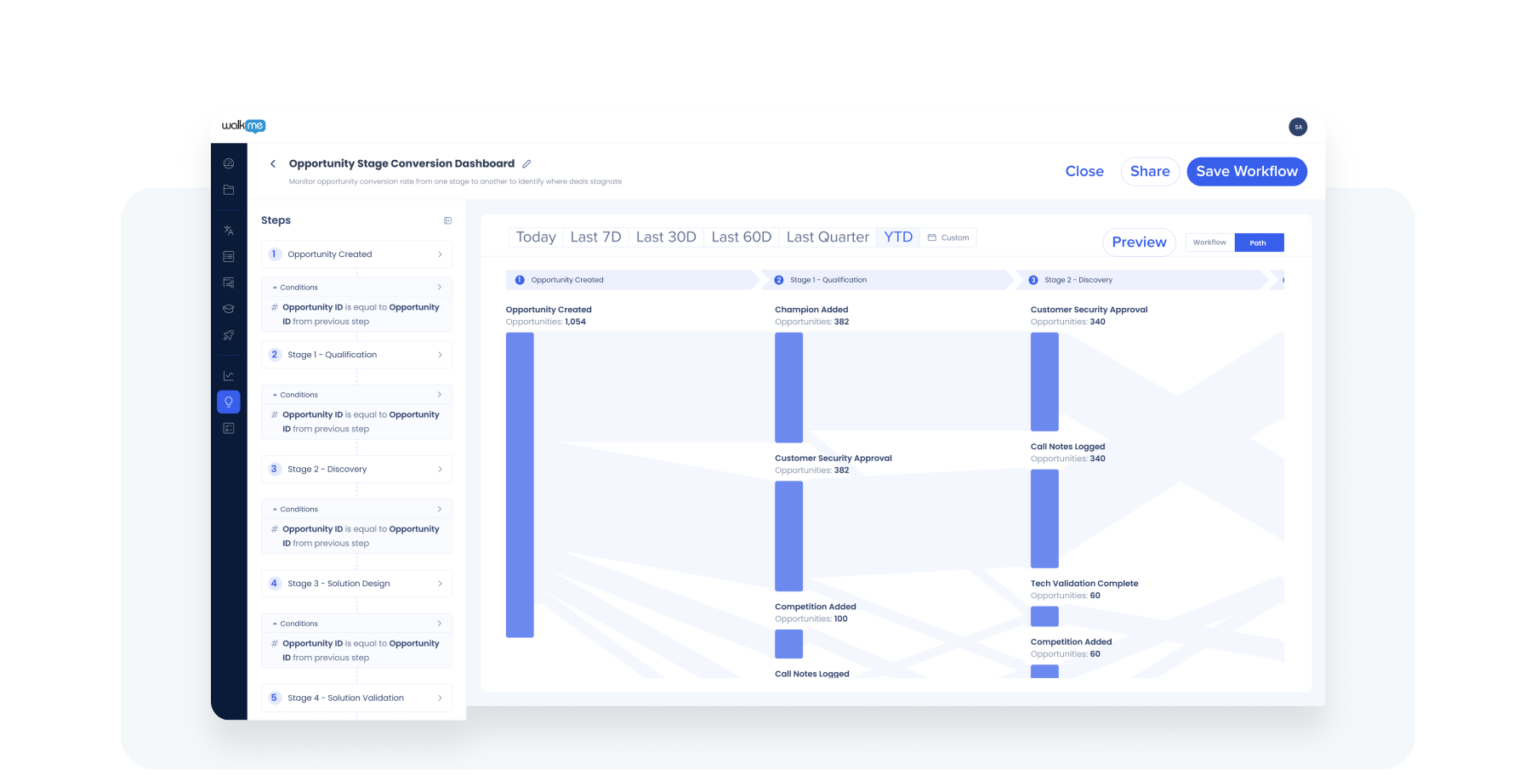This screenshot has width=1536, height=781.
Task: Select the globe icon at sidebar top
Action: click(228, 162)
